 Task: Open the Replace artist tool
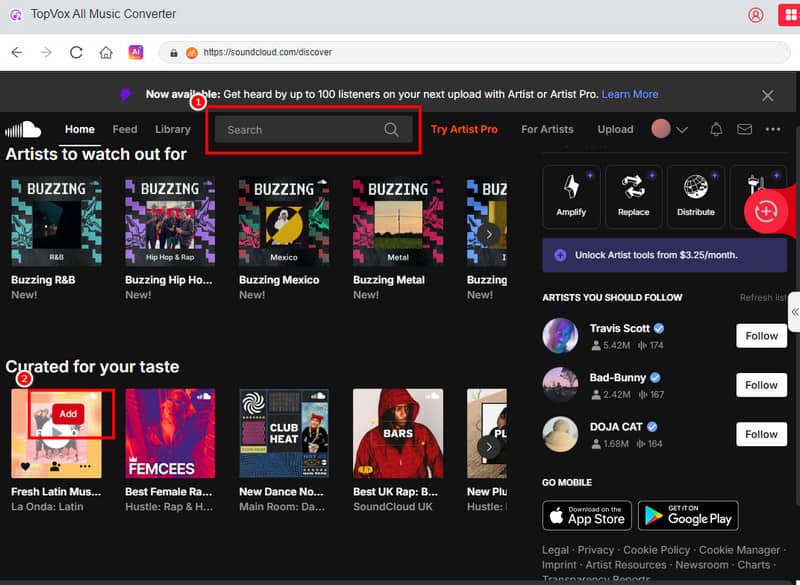pyautogui.click(x=634, y=197)
